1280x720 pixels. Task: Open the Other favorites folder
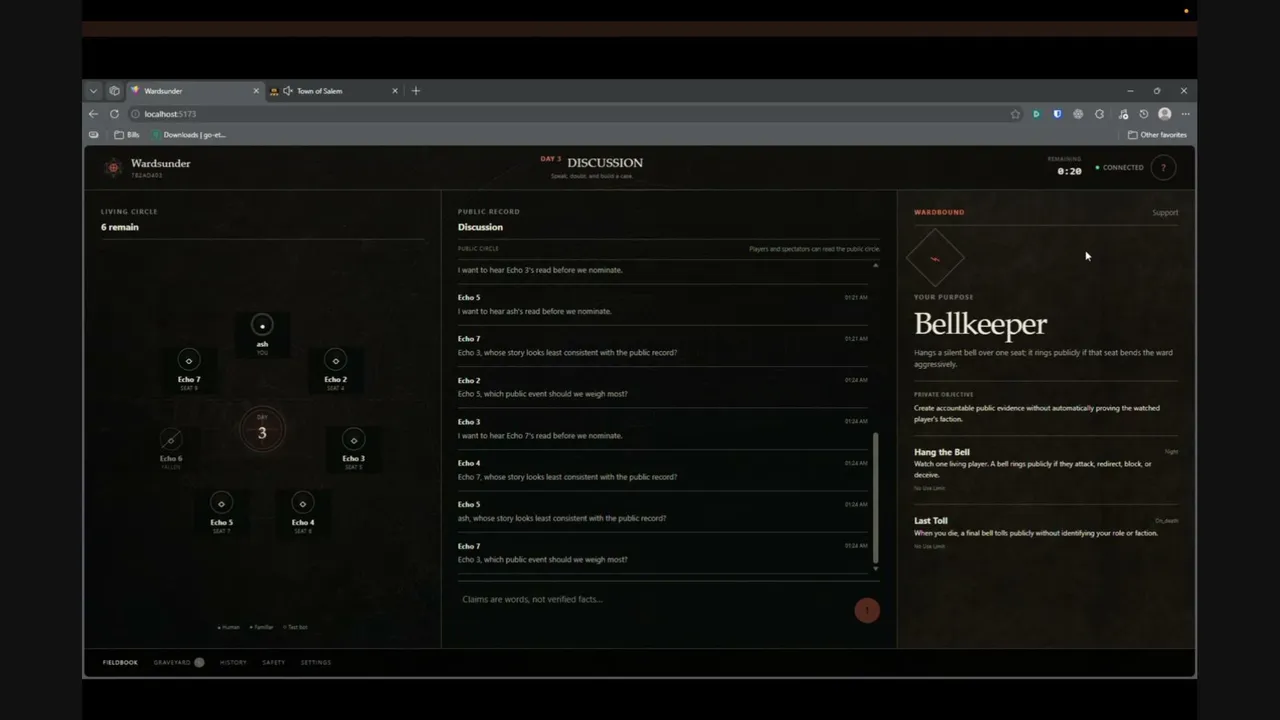(x=1157, y=135)
